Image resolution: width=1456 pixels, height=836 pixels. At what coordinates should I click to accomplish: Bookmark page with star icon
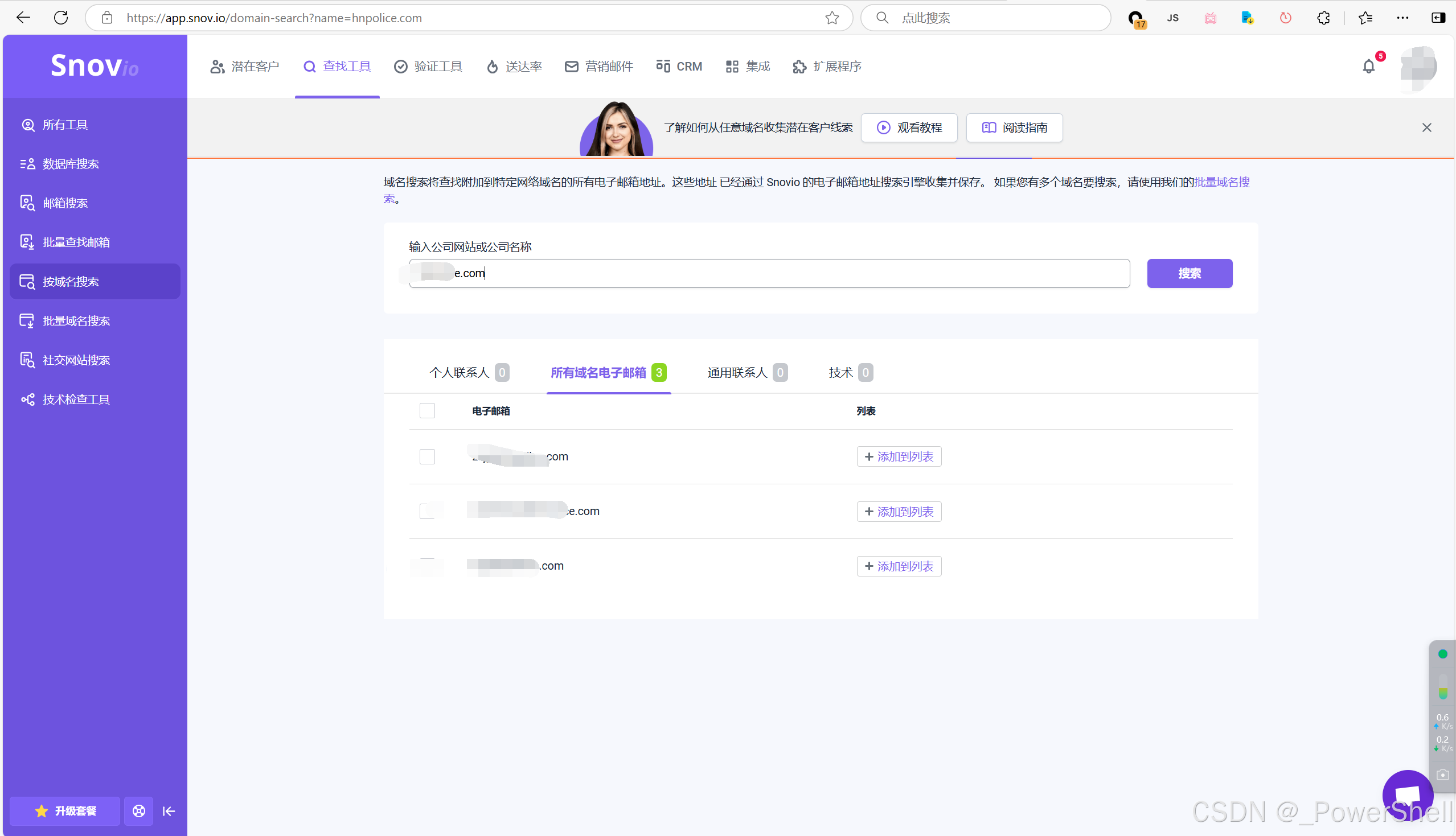[x=832, y=18]
